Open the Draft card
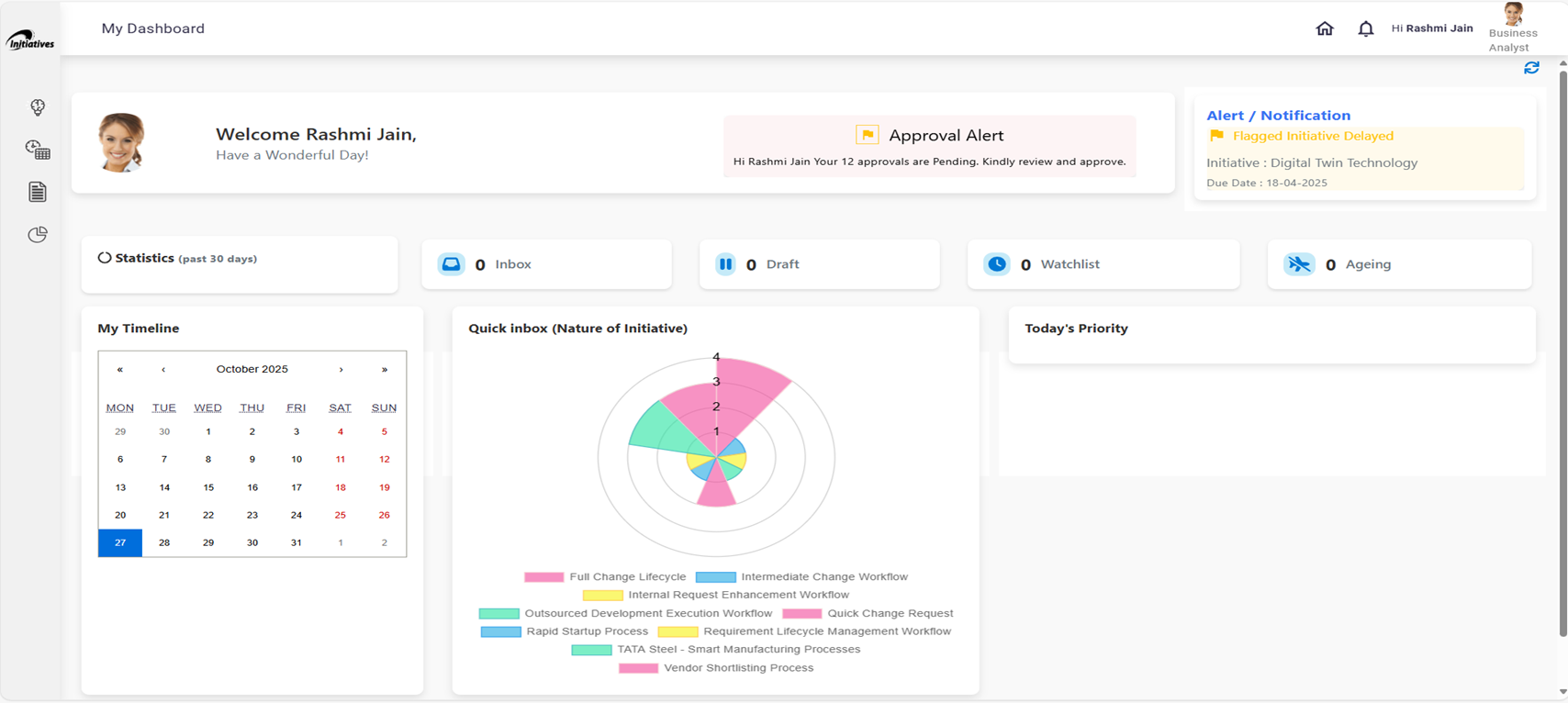1568x703 pixels. (818, 264)
